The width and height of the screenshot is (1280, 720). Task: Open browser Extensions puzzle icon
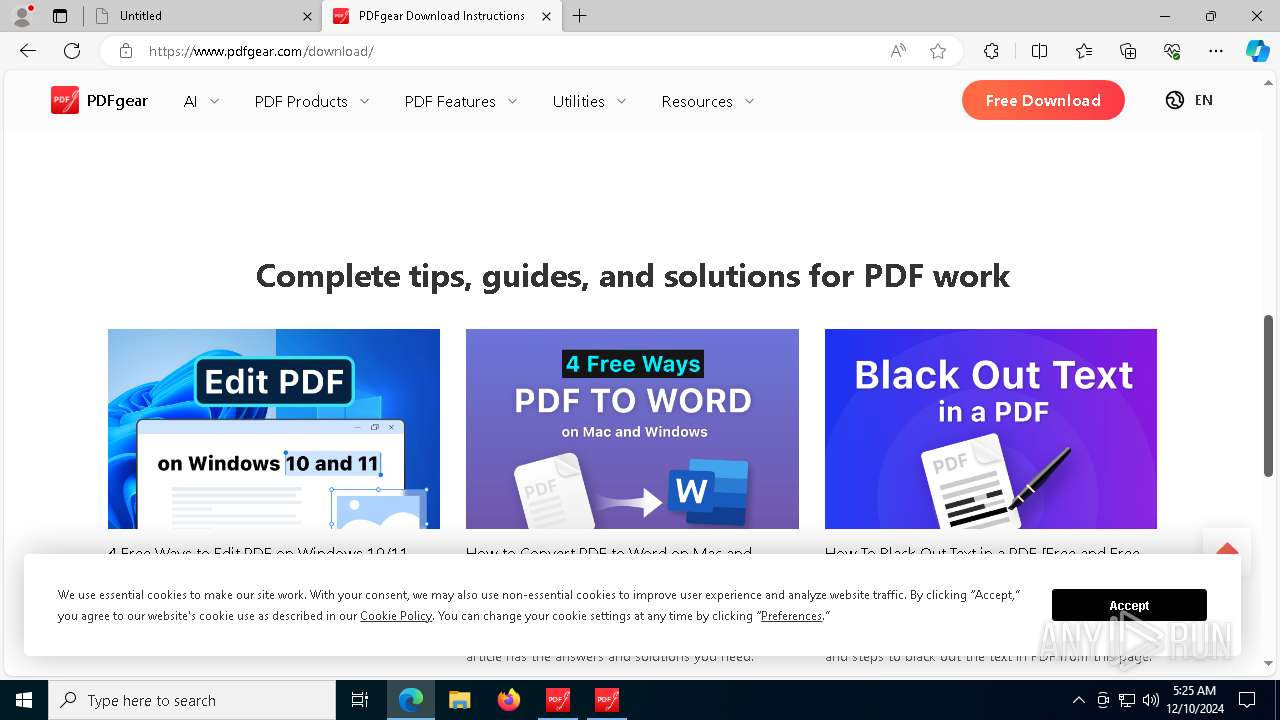tap(991, 51)
